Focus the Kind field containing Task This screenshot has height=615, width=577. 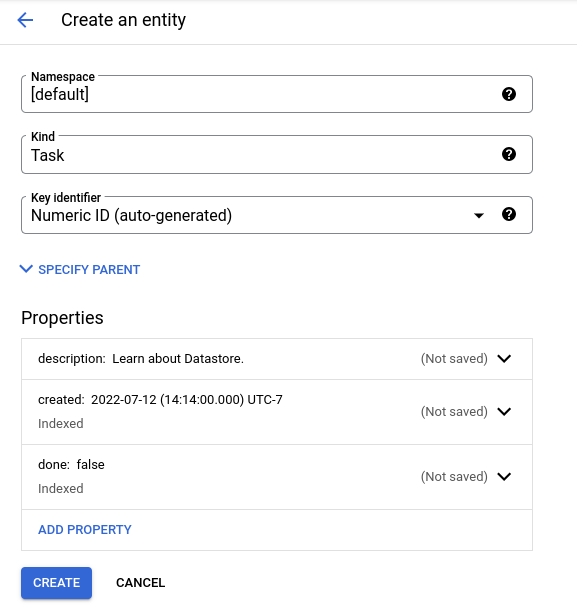click(x=277, y=155)
